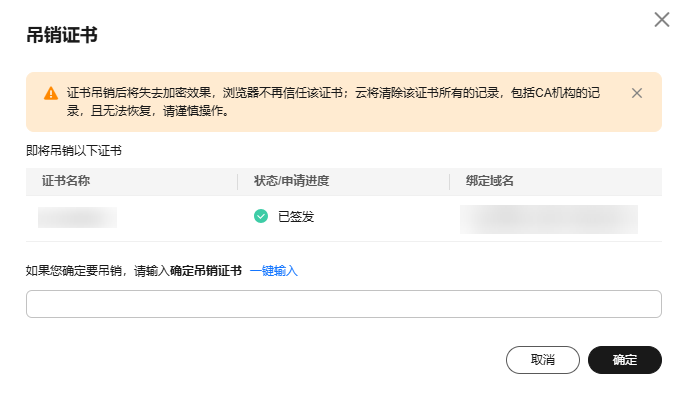Click the 取消 button
The width and height of the screenshot is (689, 395).
tap(543, 360)
